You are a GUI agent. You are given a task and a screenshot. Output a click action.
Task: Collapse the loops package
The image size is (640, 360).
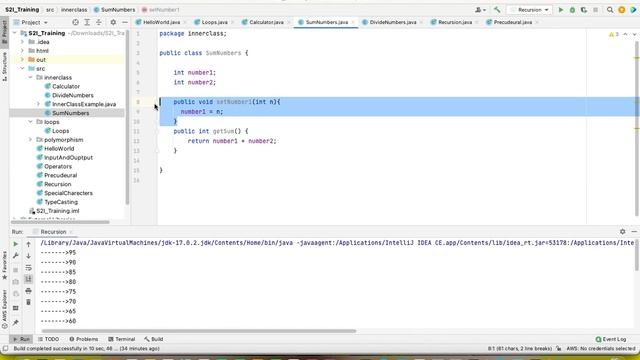30,122
